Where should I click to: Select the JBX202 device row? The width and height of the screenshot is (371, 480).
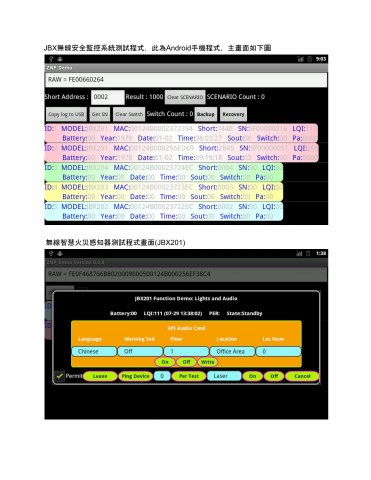[164, 211]
